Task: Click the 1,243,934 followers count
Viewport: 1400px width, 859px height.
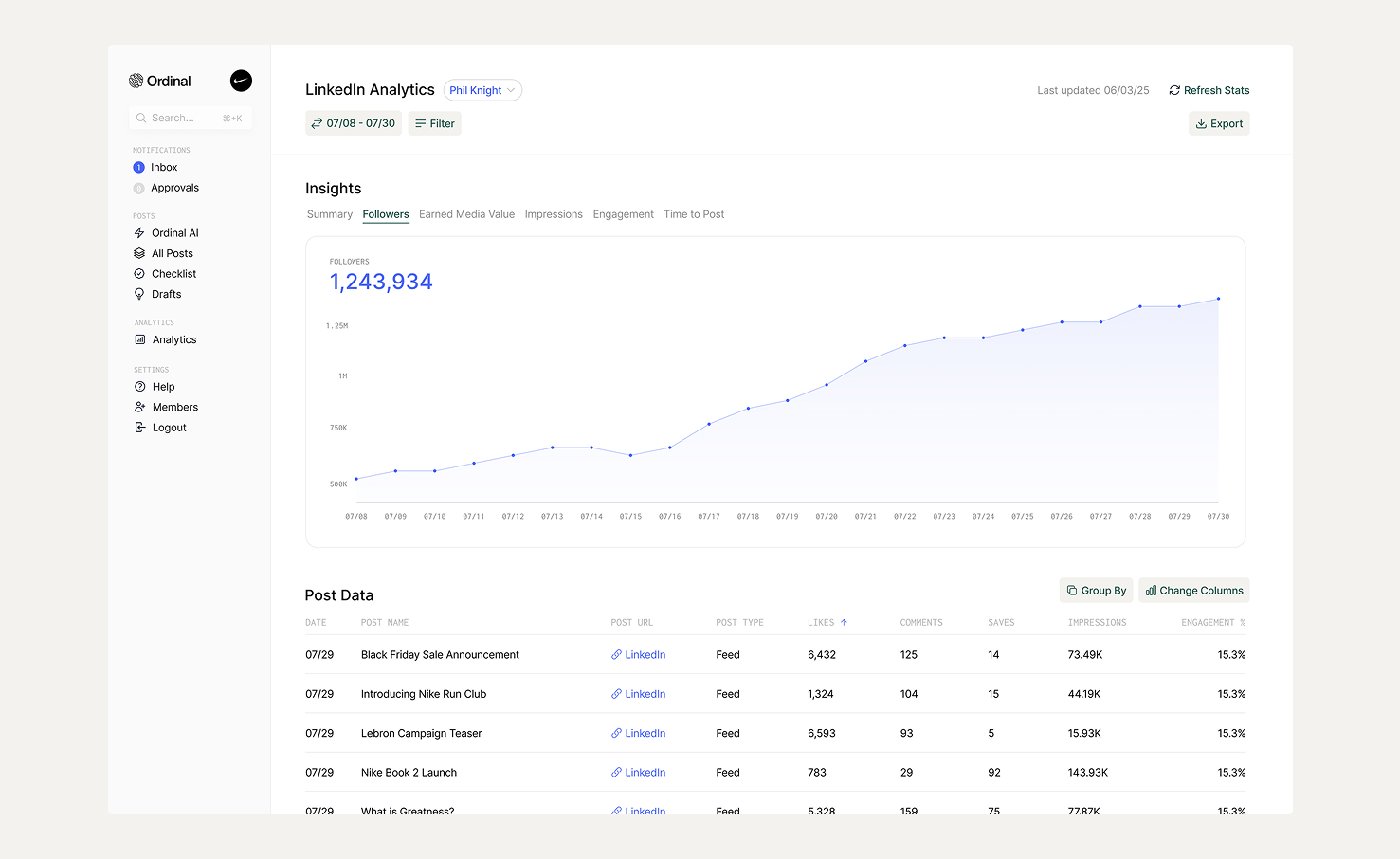Action: pos(381,282)
